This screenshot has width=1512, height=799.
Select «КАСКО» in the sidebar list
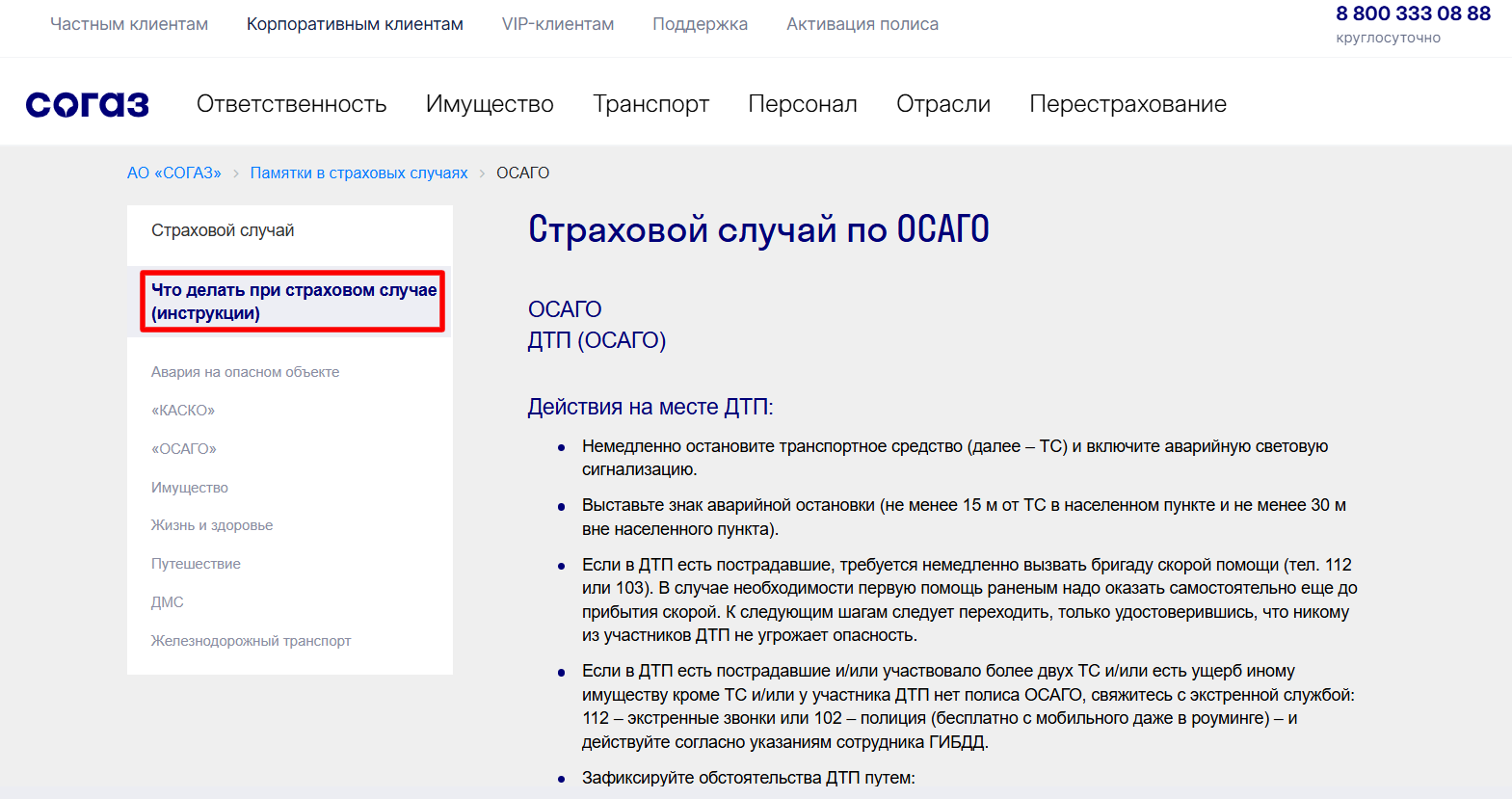coord(183,411)
